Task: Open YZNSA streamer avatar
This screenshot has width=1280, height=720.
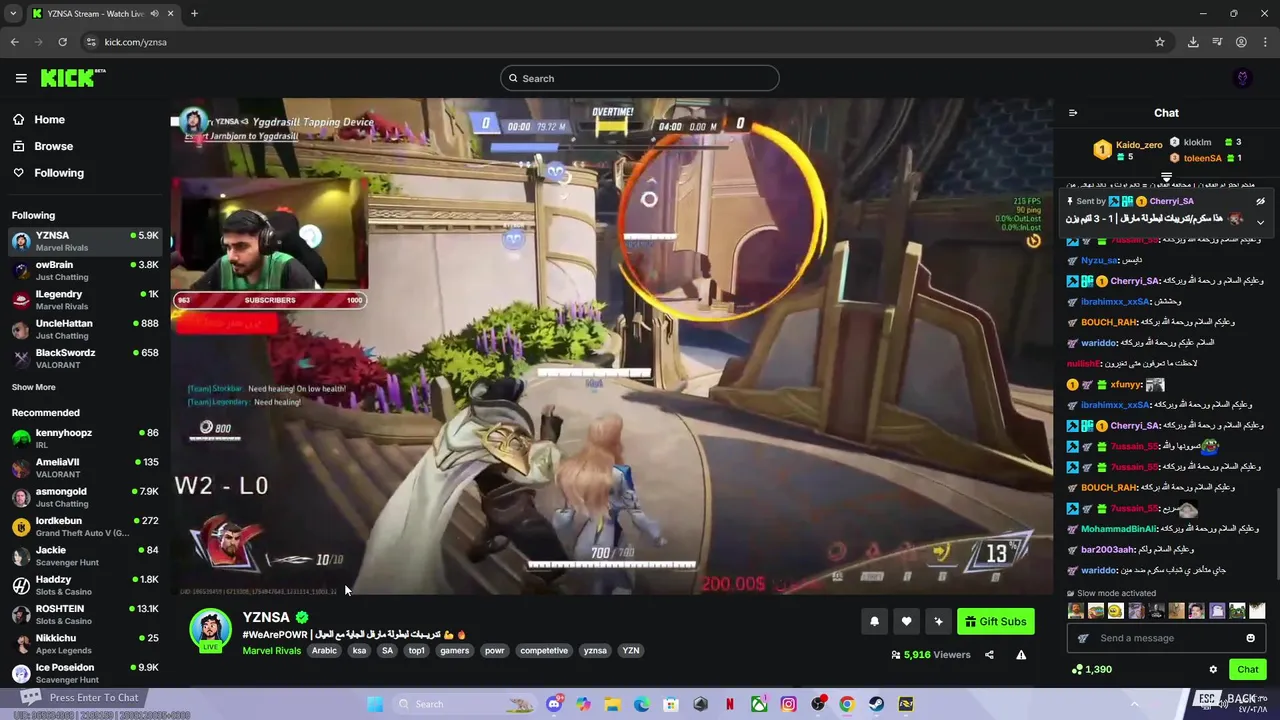Action: 210,630
